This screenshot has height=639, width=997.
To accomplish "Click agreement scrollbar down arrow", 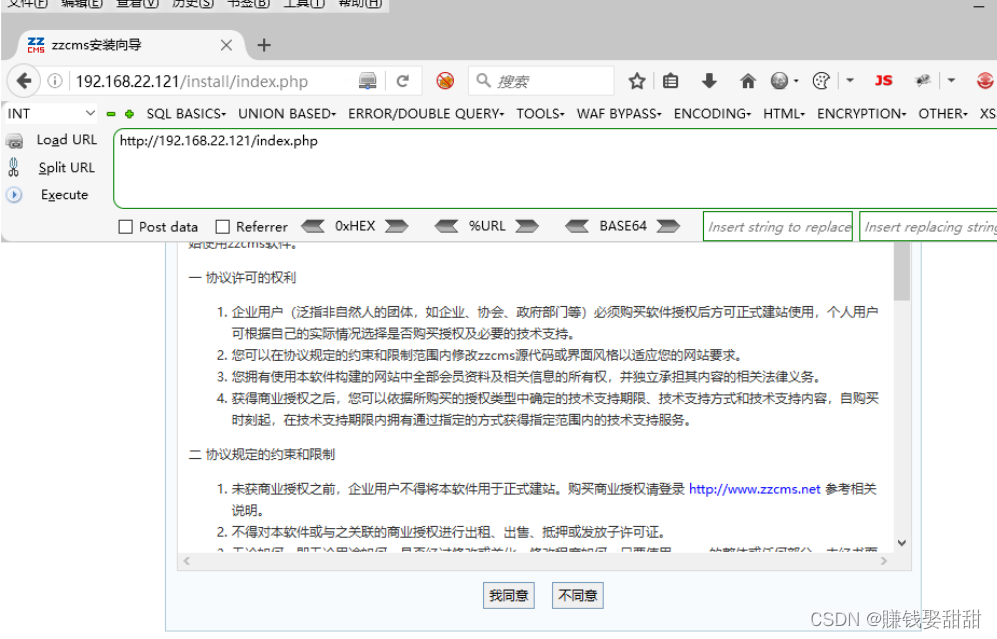I will click(902, 543).
